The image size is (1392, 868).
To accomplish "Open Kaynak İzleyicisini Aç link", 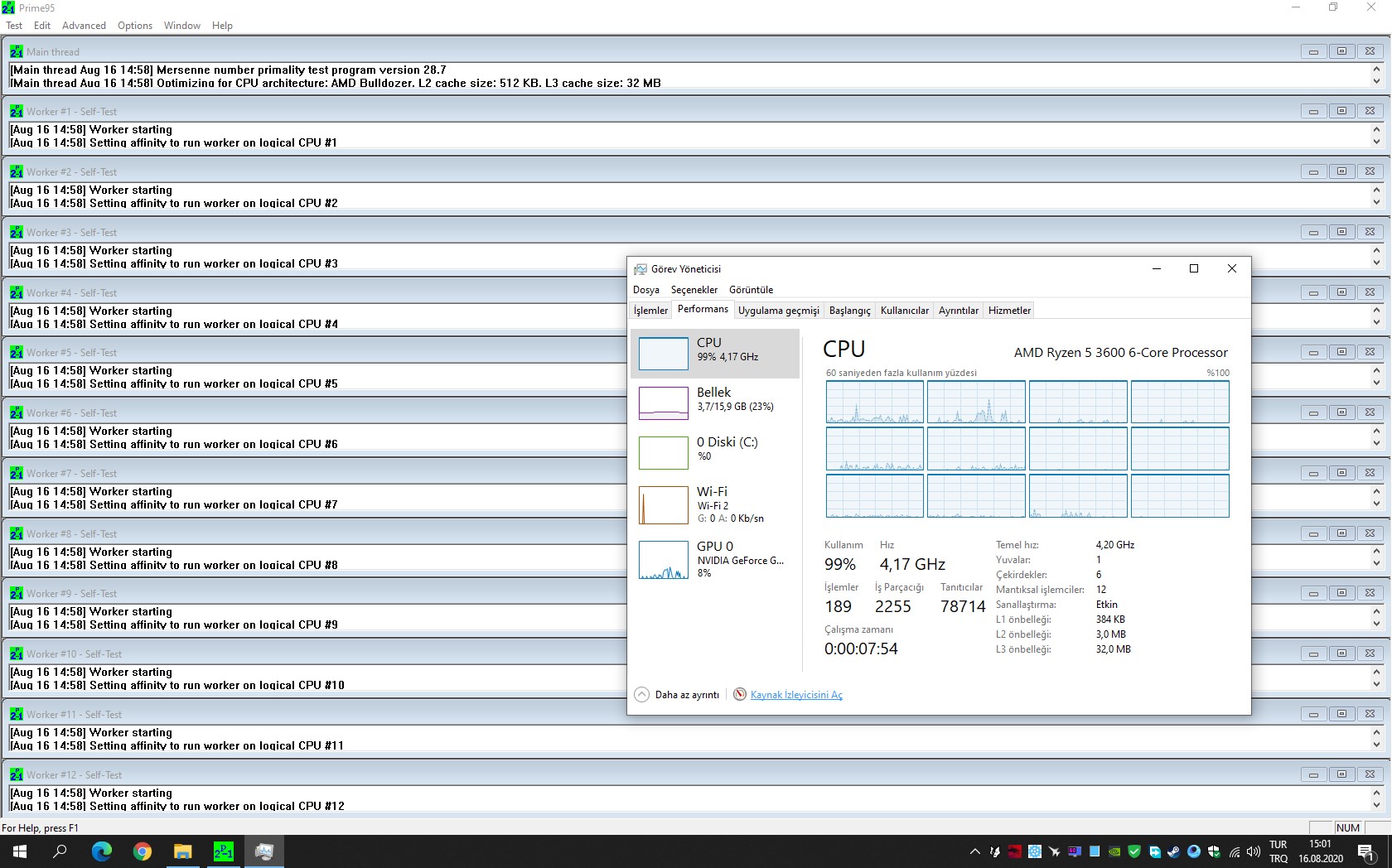I will point(796,695).
